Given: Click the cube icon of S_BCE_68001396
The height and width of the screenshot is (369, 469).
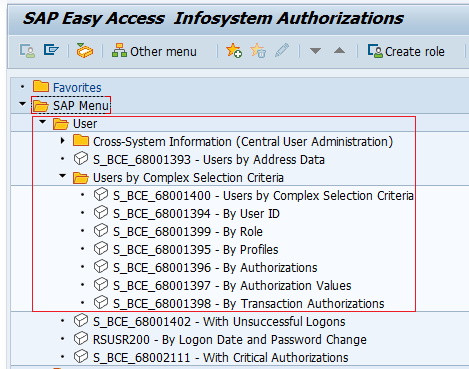Looking at the screenshot, I should click(101, 267).
